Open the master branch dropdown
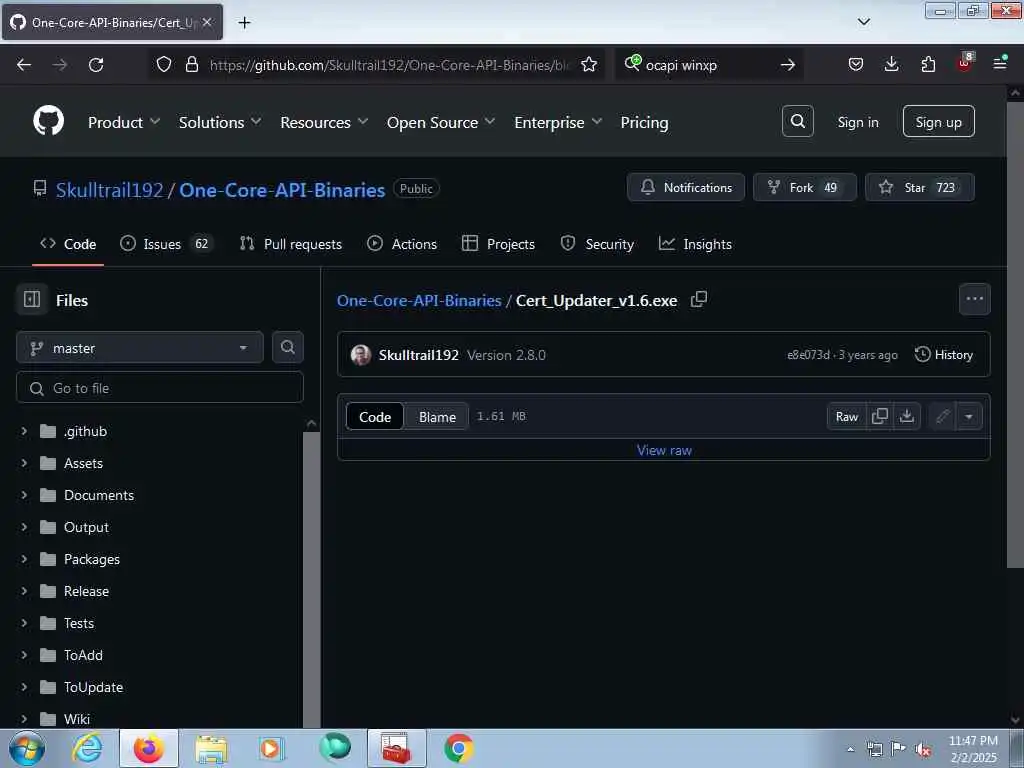This screenshot has width=1024, height=768. [140, 347]
